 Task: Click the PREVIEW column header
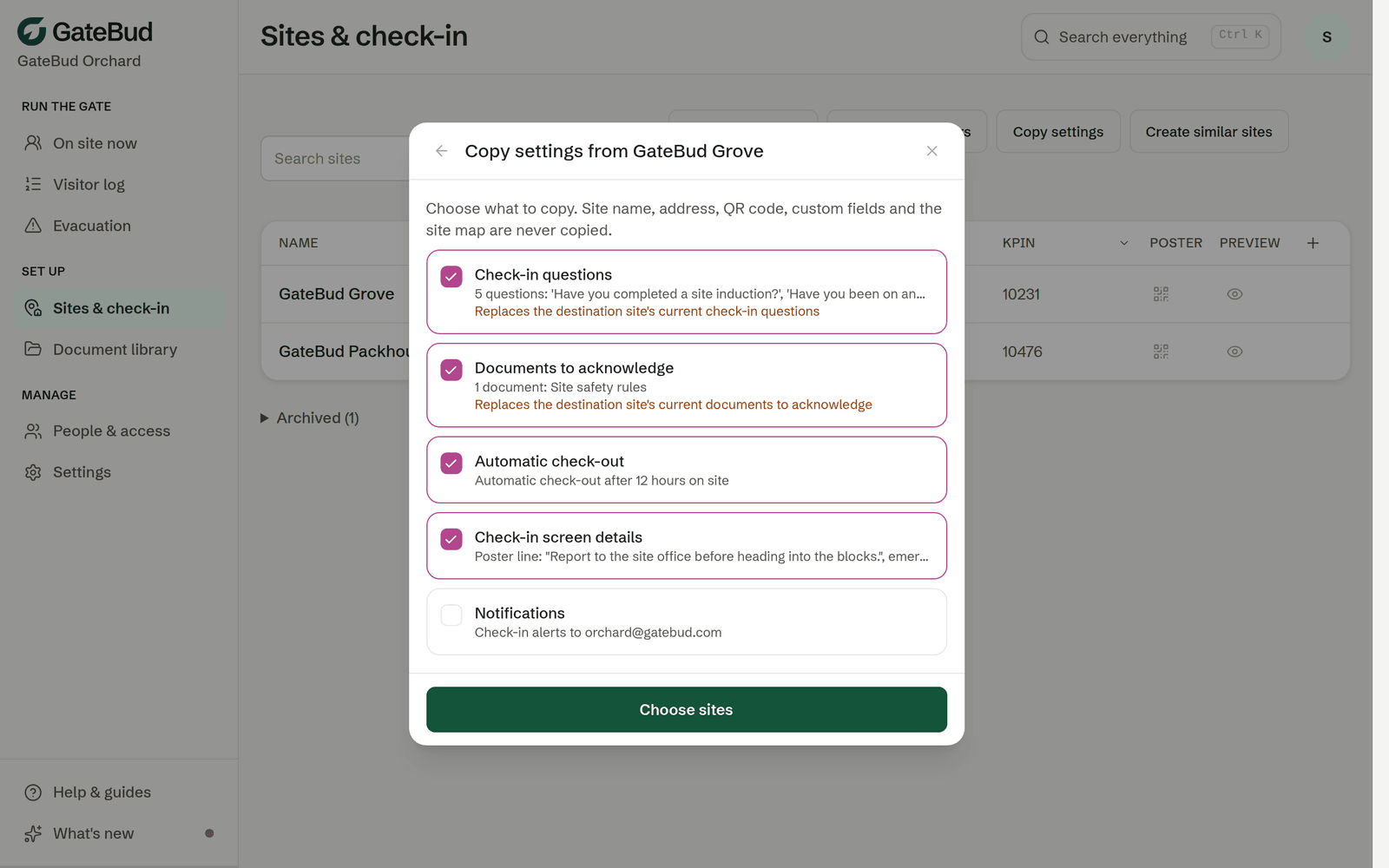point(1249,243)
